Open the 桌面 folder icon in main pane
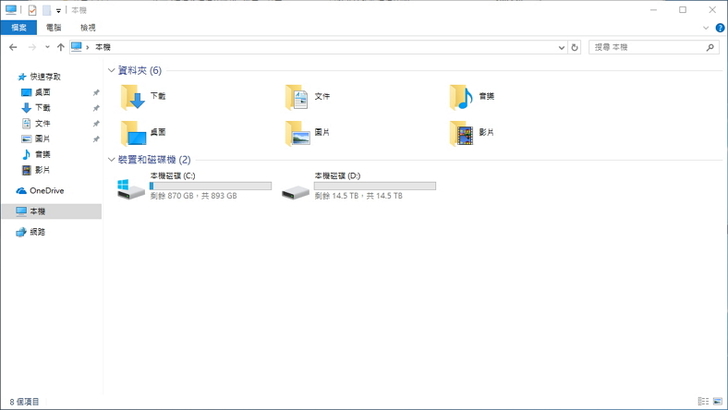Viewport: 728px width, 410px height. tap(133, 133)
